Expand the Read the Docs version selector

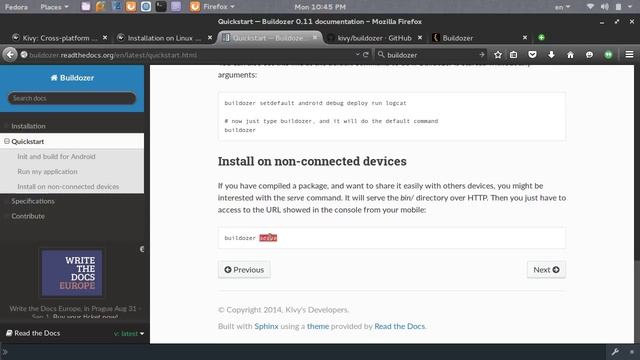(129, 333)
